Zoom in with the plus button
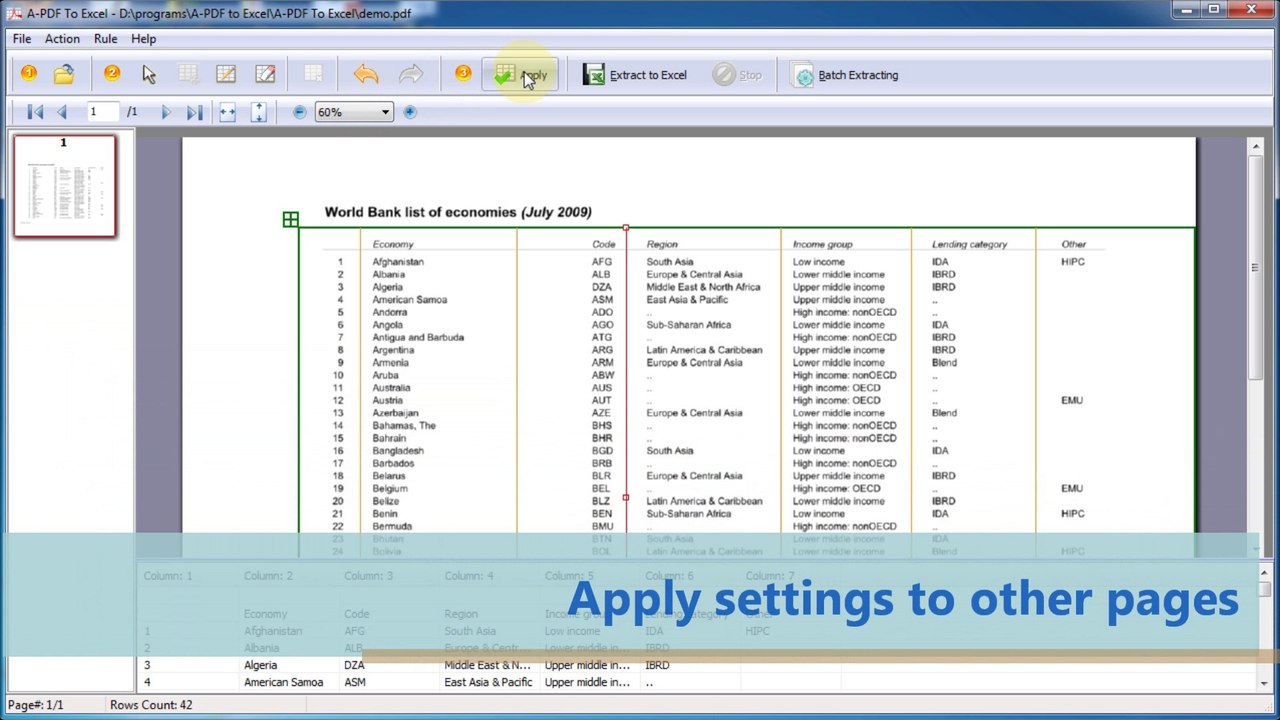The image size is (1280, 720). pyautogui.click(x=410, y=112)
